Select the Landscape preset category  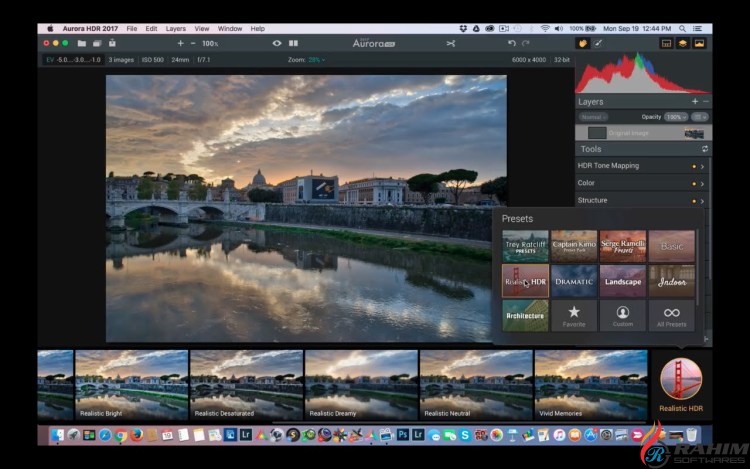click(623, 281)
